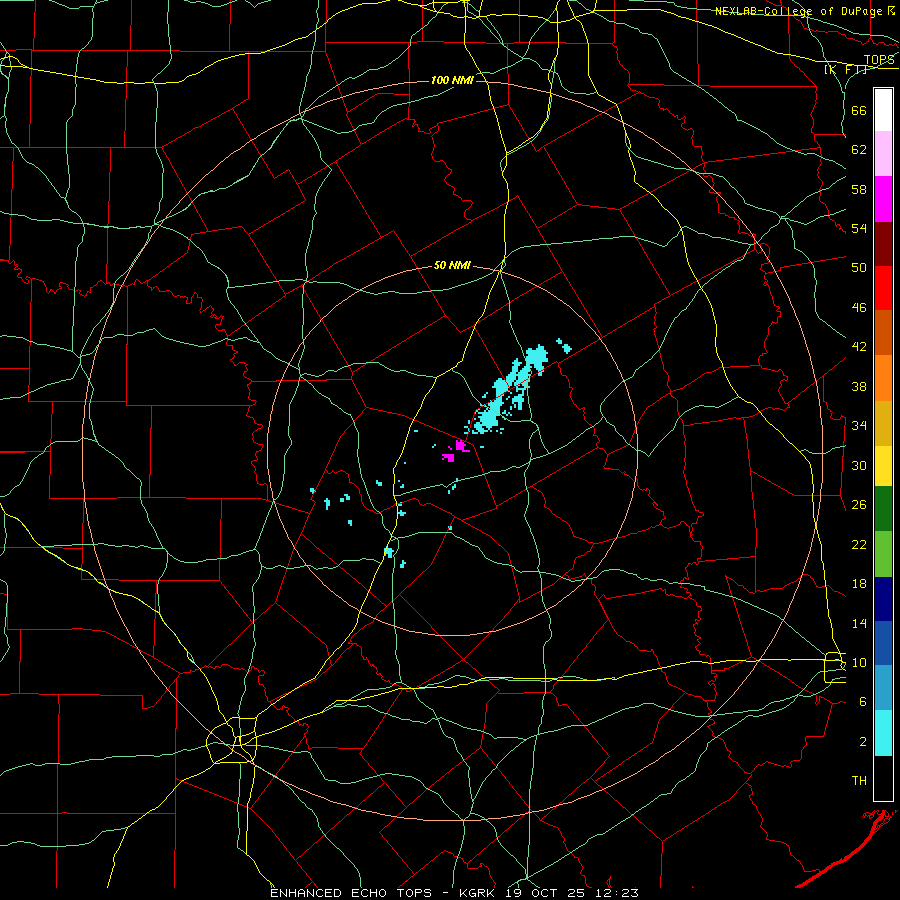Click the 100 NMI range ring label
Image resolution: width=900 pixels, height=900 pixels.
[452, 80]
